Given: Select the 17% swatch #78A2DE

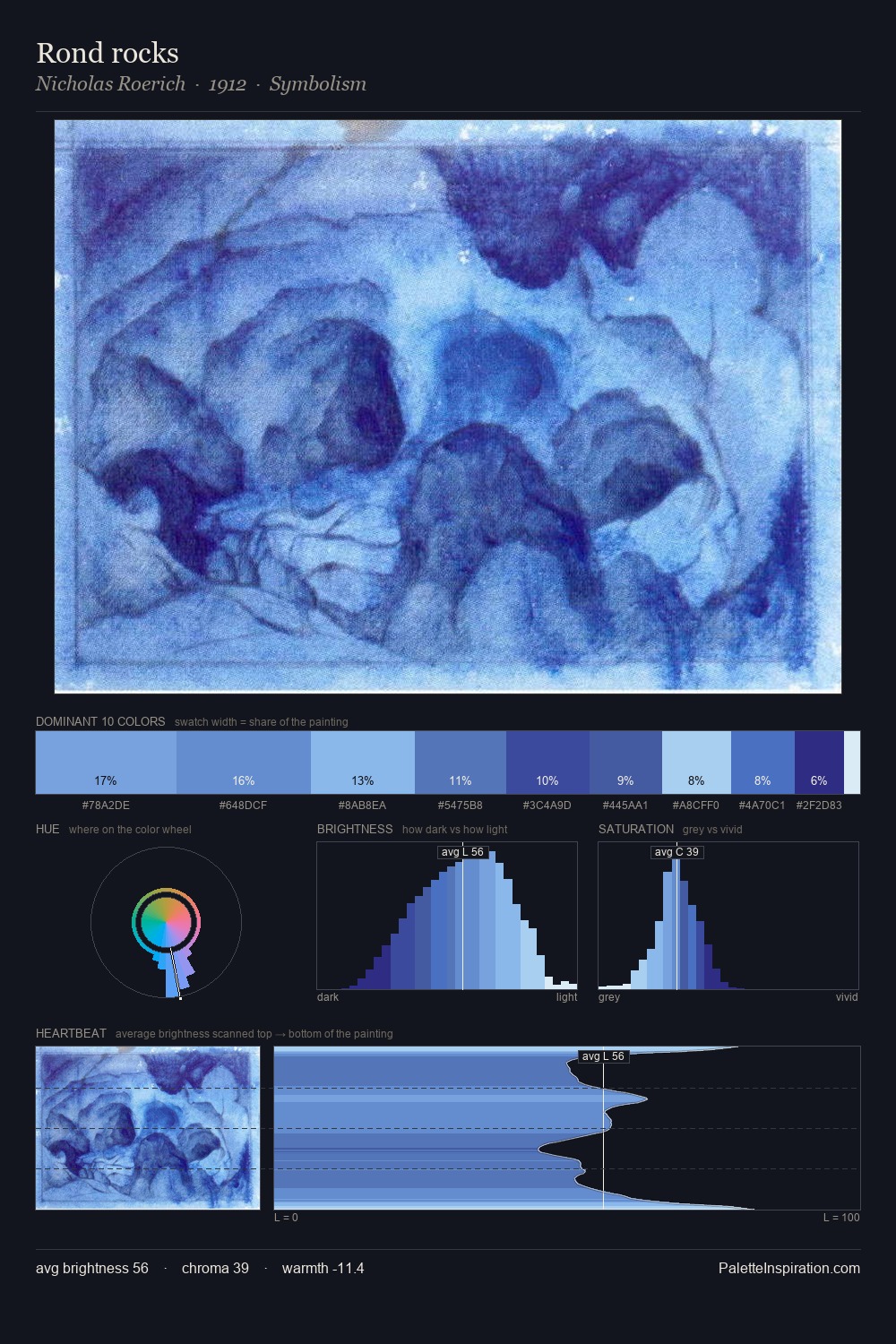Looking at the screenshot, I should click(106, 762).
